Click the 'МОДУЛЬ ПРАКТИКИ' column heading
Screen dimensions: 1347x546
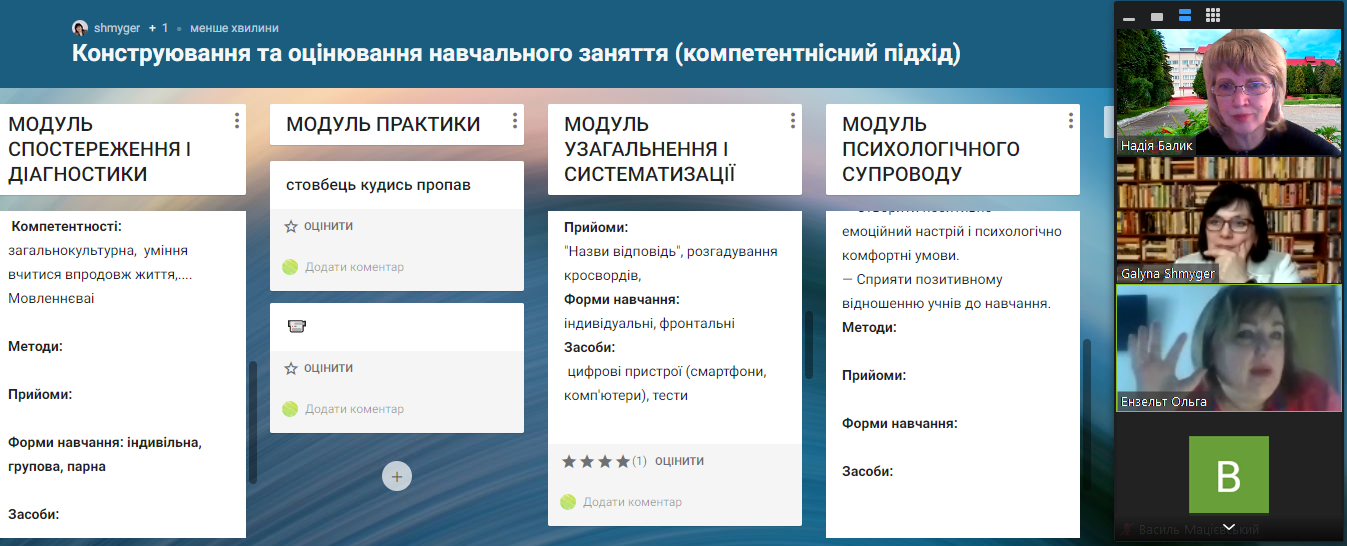(x=383, y=124)
